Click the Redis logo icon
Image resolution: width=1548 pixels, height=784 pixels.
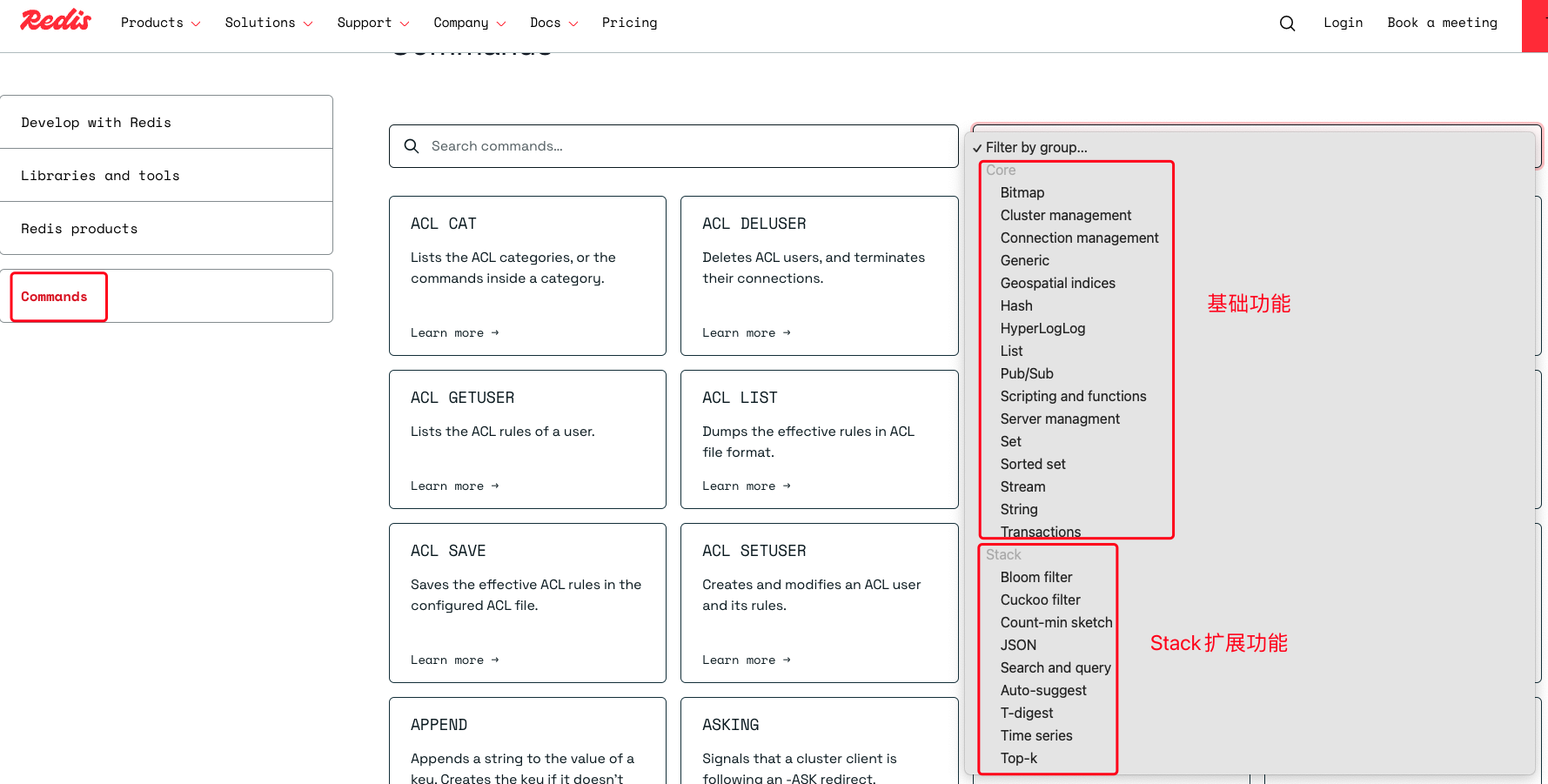tap(55, 20)
